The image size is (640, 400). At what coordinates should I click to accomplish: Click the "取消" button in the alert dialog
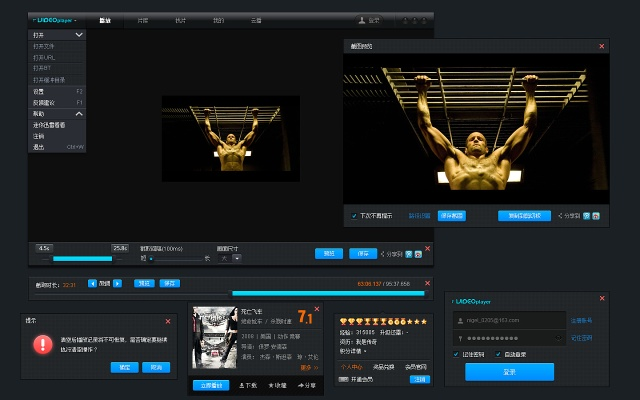156,367
